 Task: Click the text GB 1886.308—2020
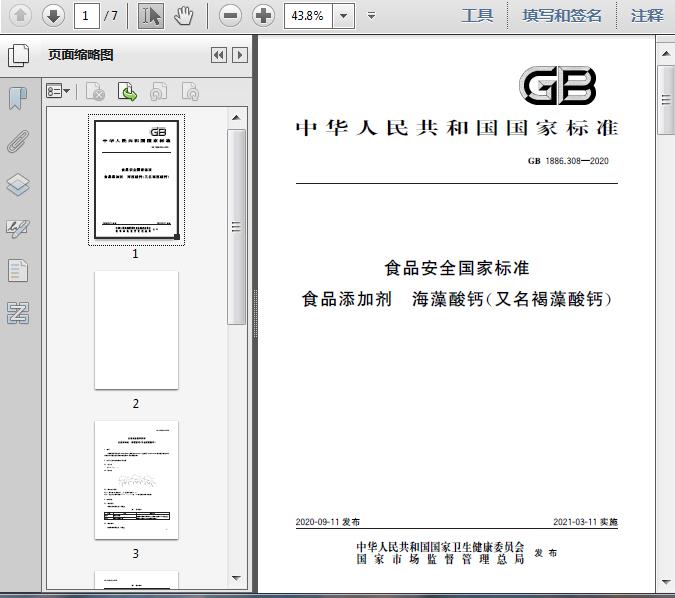[568, 161]
